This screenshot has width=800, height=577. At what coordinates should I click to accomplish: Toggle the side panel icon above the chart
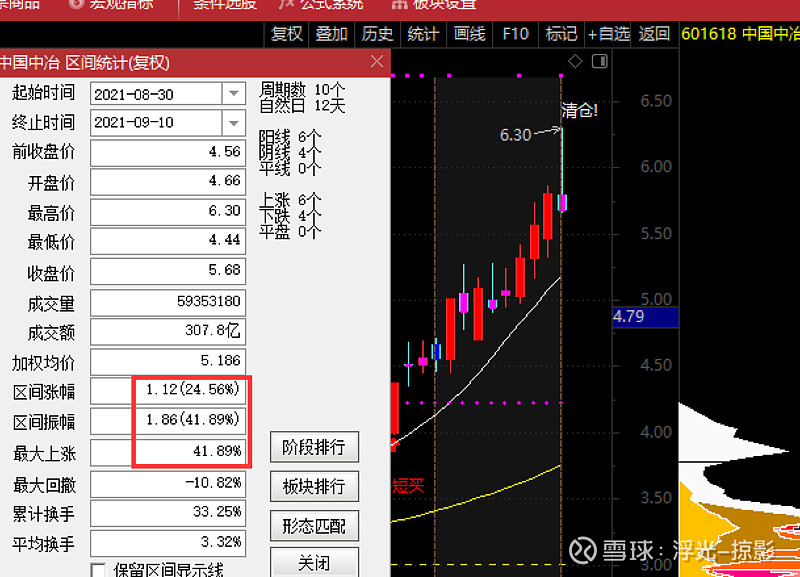599,62
